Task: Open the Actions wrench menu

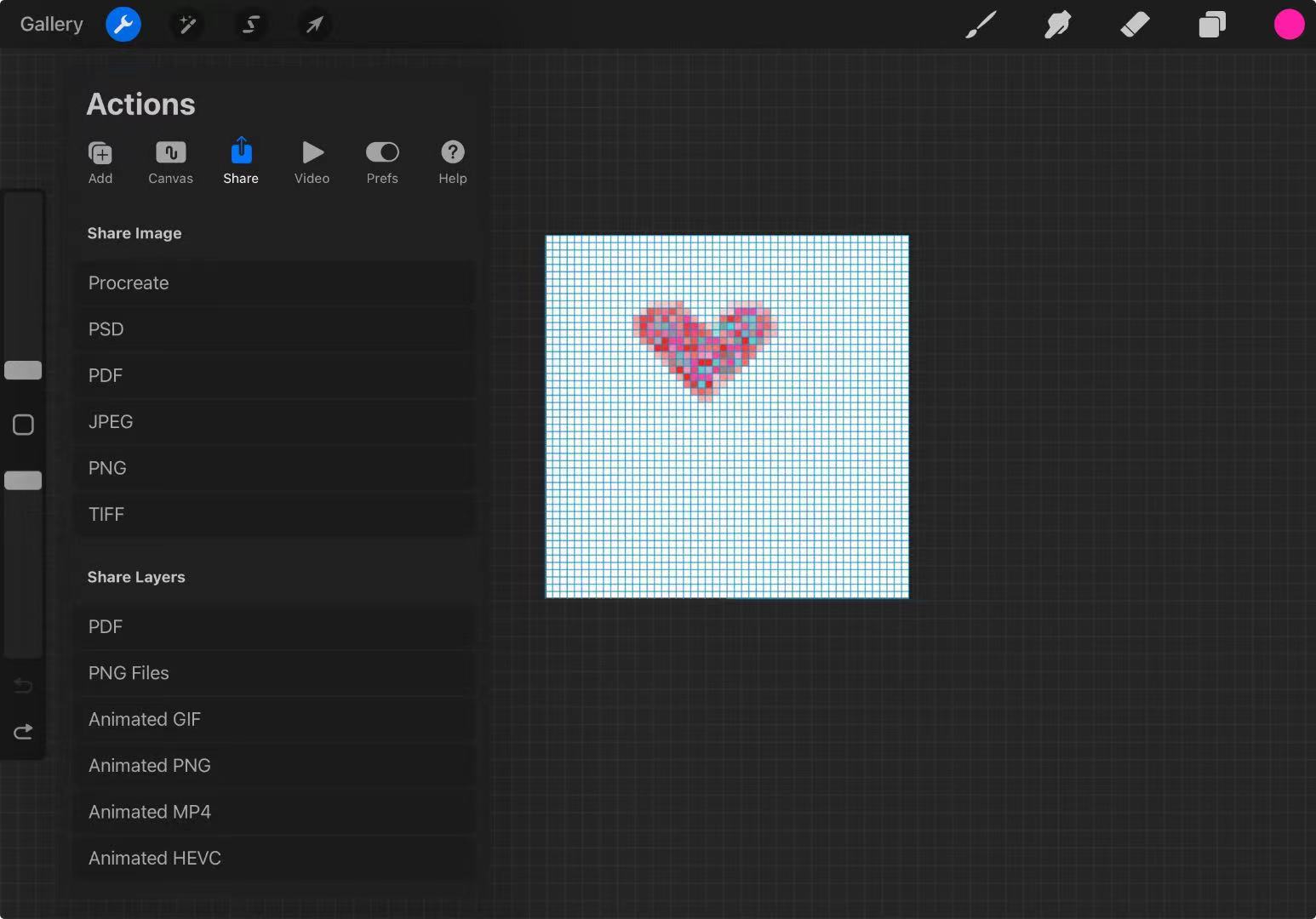Action: (x=123, y=25)
